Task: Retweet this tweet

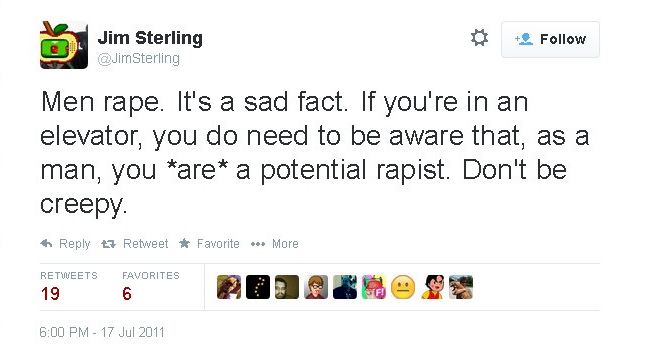Action: [x=135, y=244]
